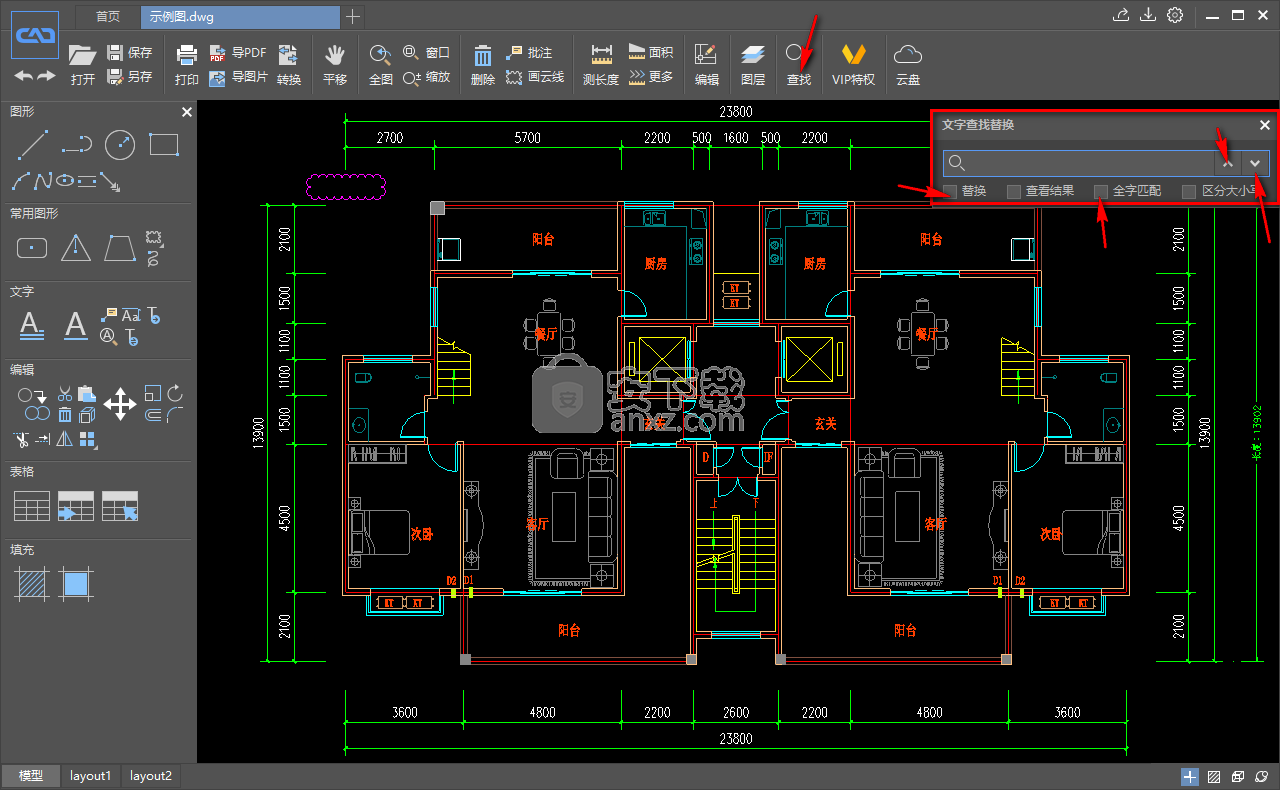
Task: Select the arc drawing tool
Action: point(21,181)
